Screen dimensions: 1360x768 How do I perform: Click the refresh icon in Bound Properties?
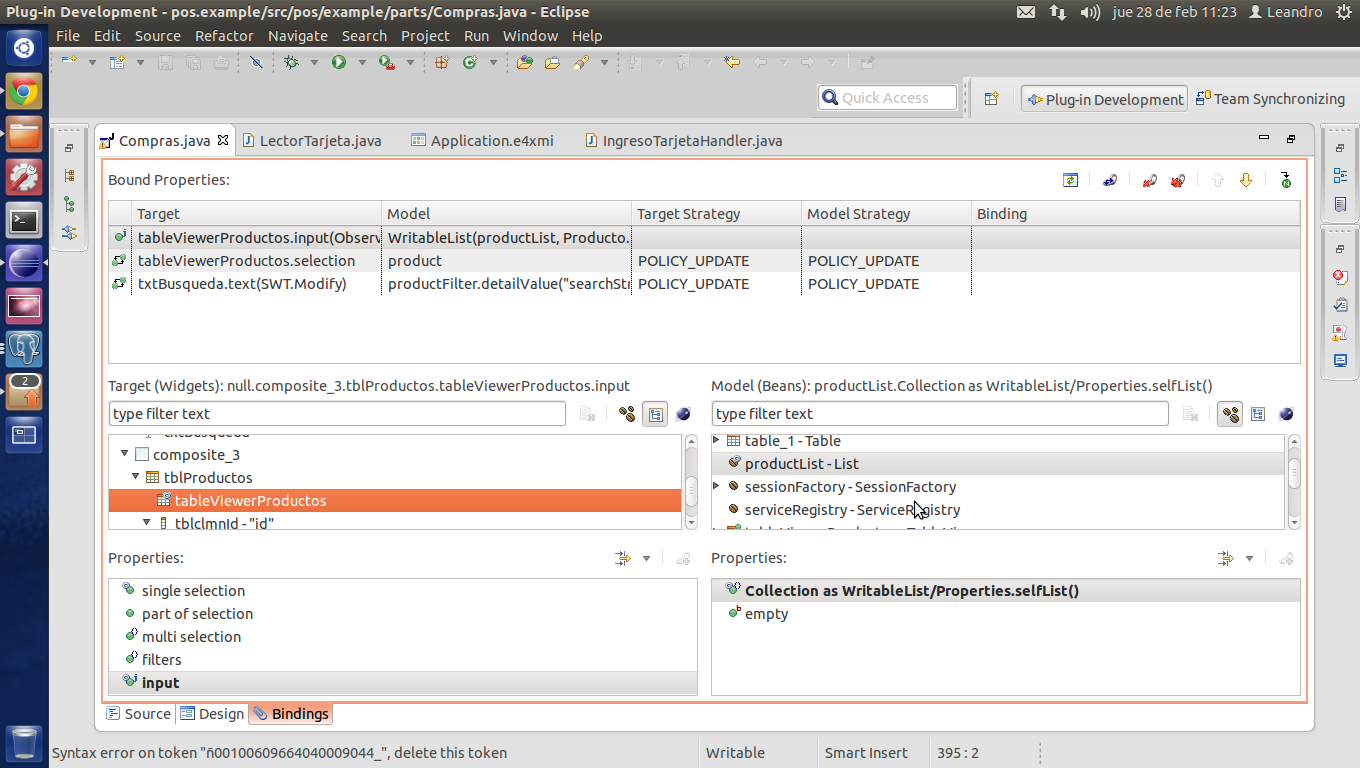point(1071,180)
